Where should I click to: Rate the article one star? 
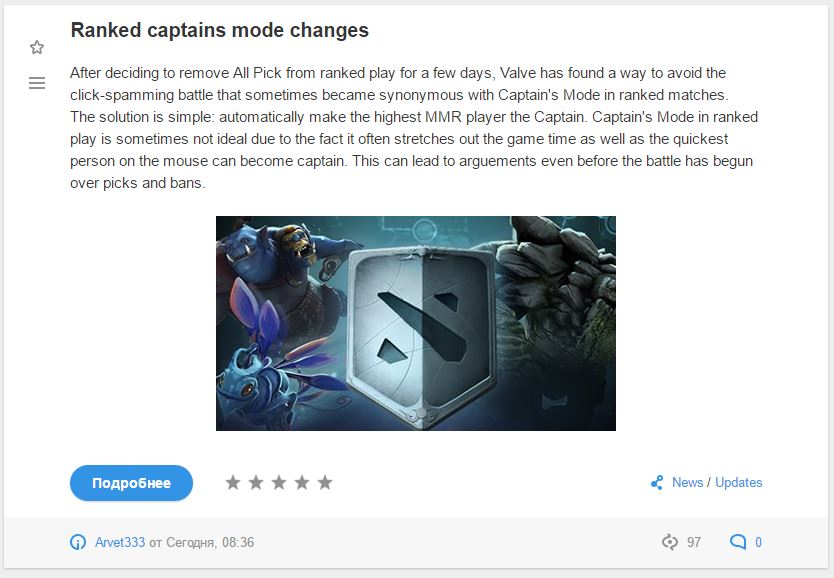tap(233, 482)
